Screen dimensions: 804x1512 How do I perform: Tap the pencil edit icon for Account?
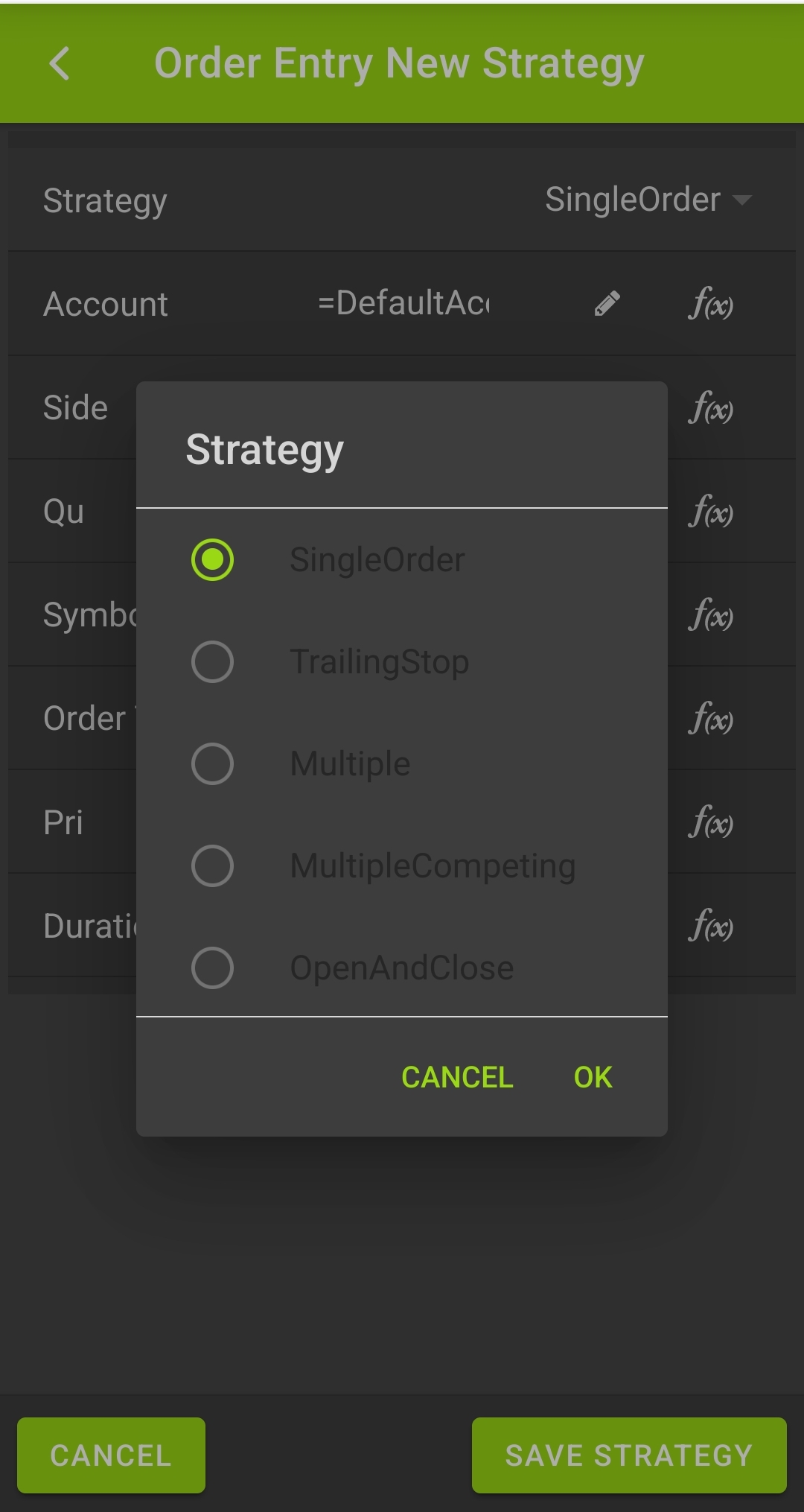pyautogui.click(x=607, y=302)
